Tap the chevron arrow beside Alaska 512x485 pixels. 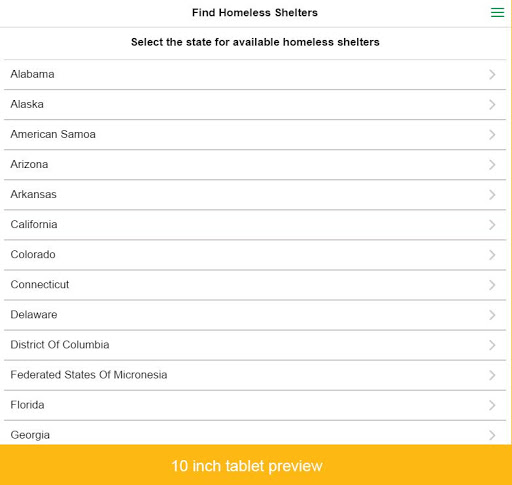tap(492, 105)
